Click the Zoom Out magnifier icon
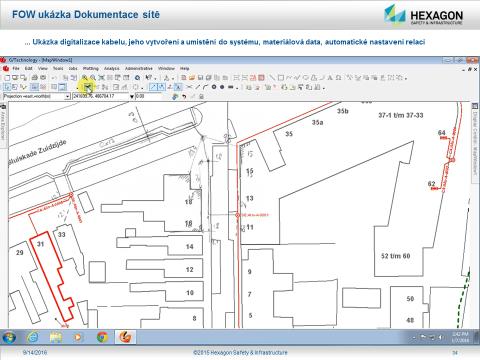Image resolution: width=480 pixels, height=360 pixels. click(93, 78)
